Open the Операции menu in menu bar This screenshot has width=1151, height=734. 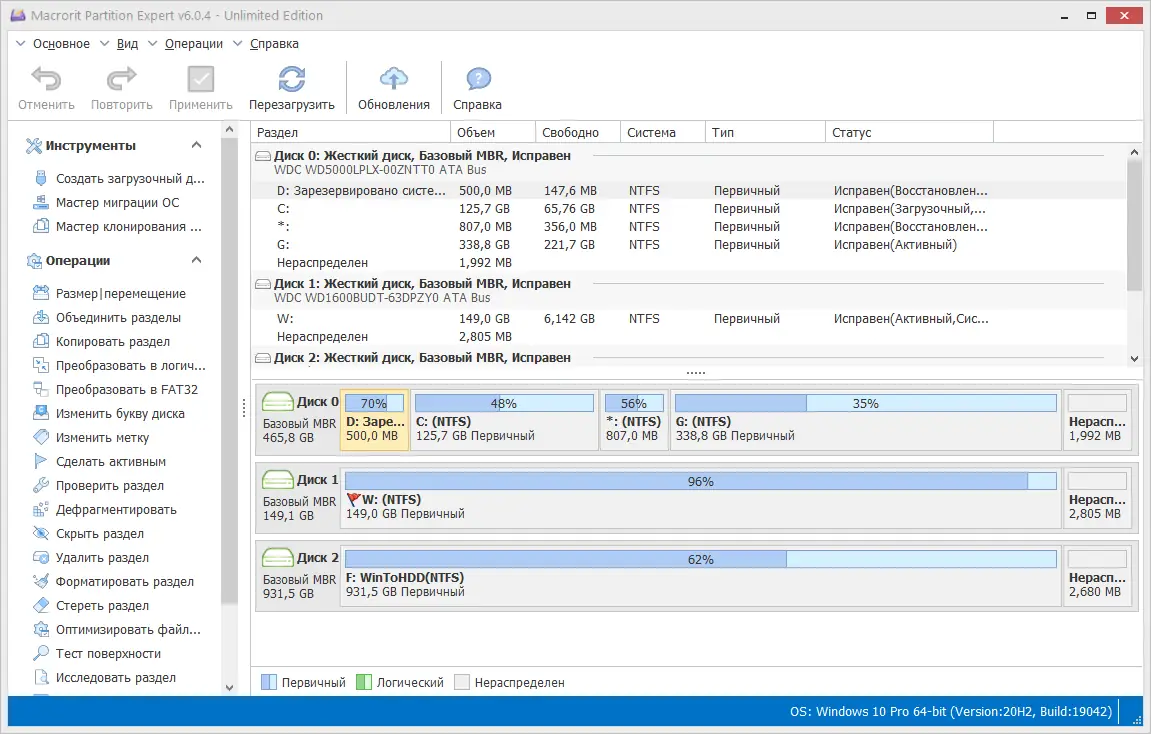coord(193,43)
